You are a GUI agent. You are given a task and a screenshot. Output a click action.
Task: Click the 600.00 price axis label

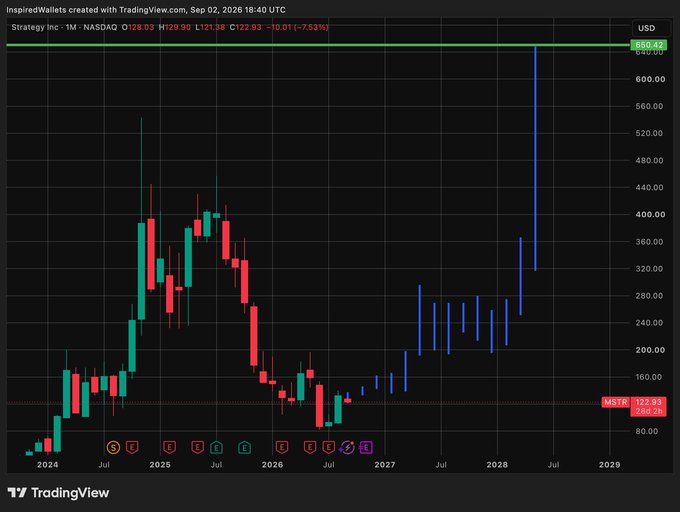[x=650, y=79]
